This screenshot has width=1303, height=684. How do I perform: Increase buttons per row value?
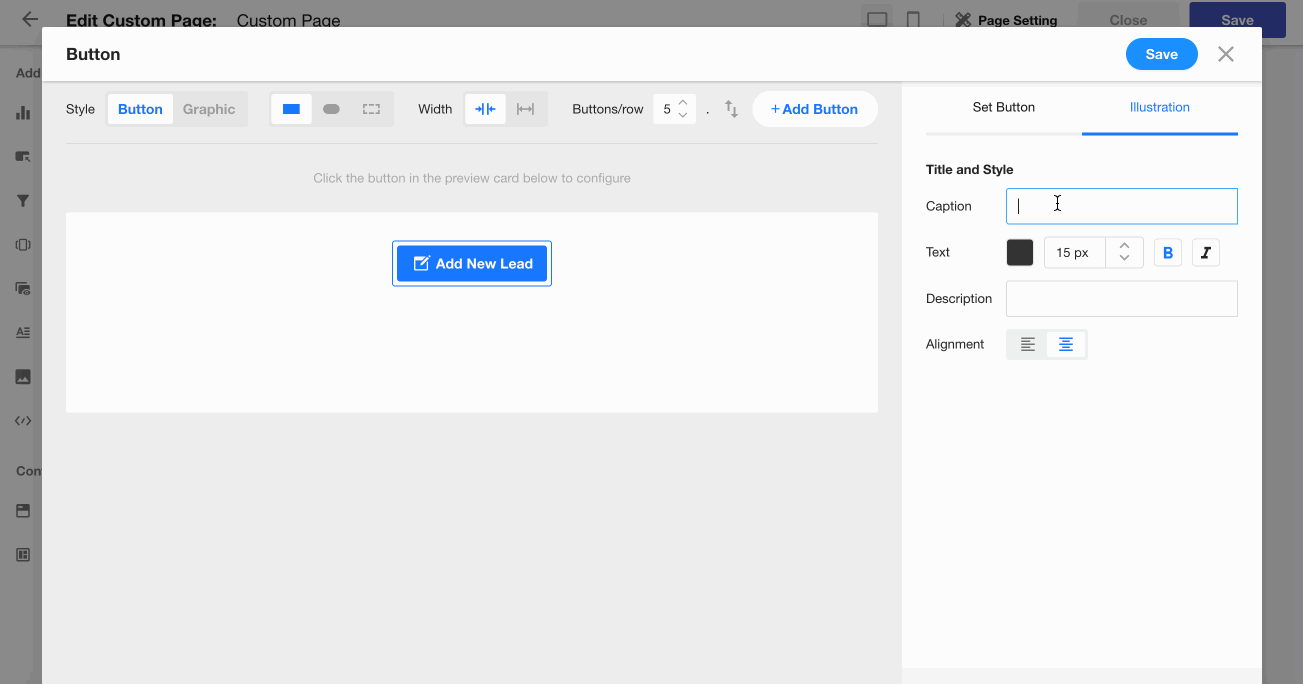pyautogui.click(x=683, y=103)
